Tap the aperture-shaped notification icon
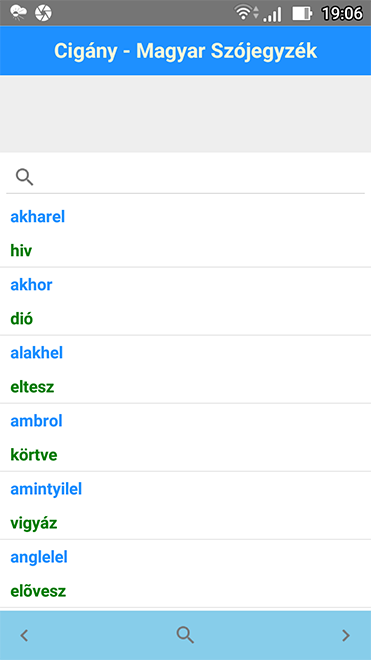 click(x=43, y=13)
